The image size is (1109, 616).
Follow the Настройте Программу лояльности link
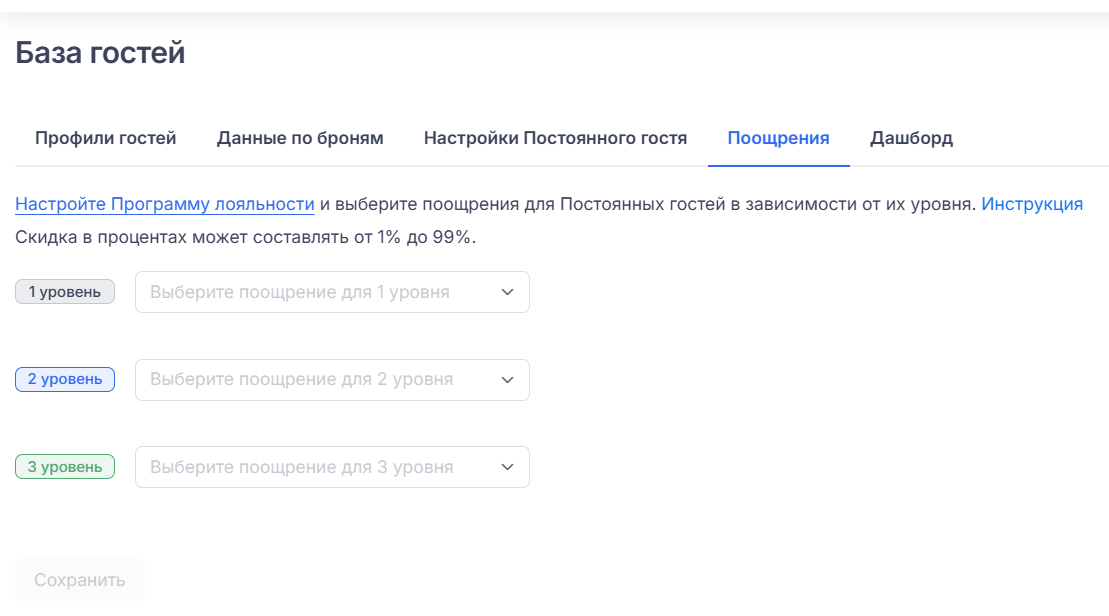165,204
